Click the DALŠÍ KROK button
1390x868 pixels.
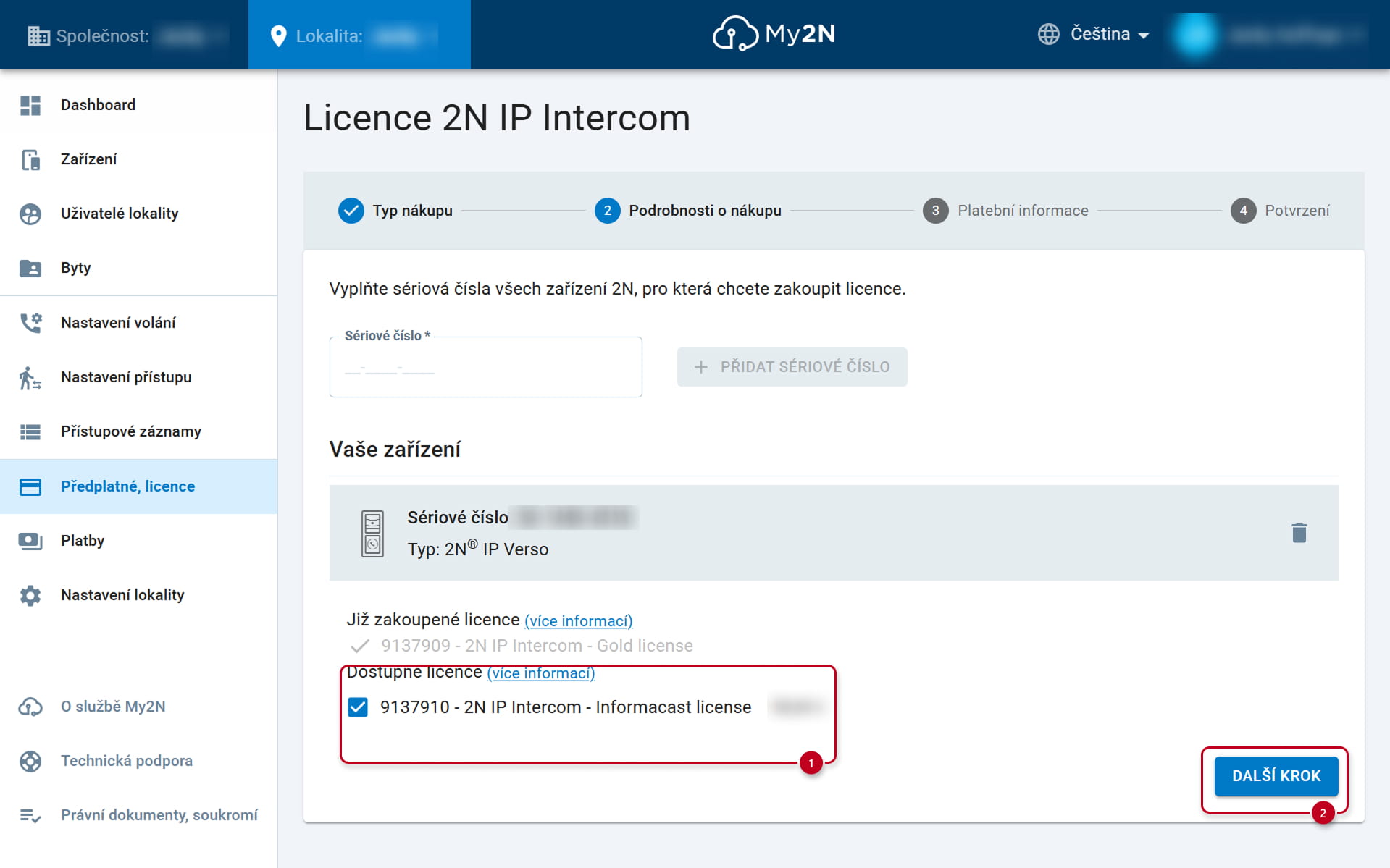[x=1276, y=776]
